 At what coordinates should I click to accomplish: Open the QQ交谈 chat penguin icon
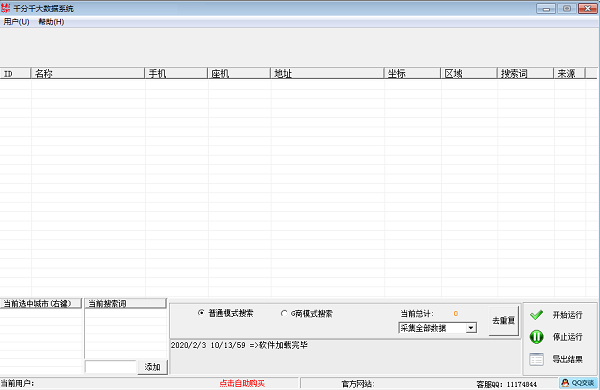tap(565, 383)
